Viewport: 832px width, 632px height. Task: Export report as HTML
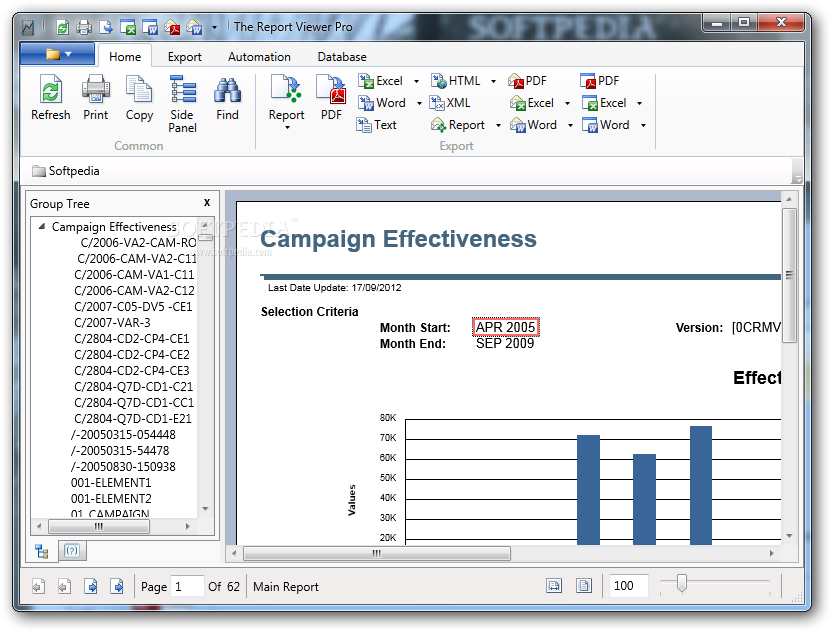tap(456, 81)
